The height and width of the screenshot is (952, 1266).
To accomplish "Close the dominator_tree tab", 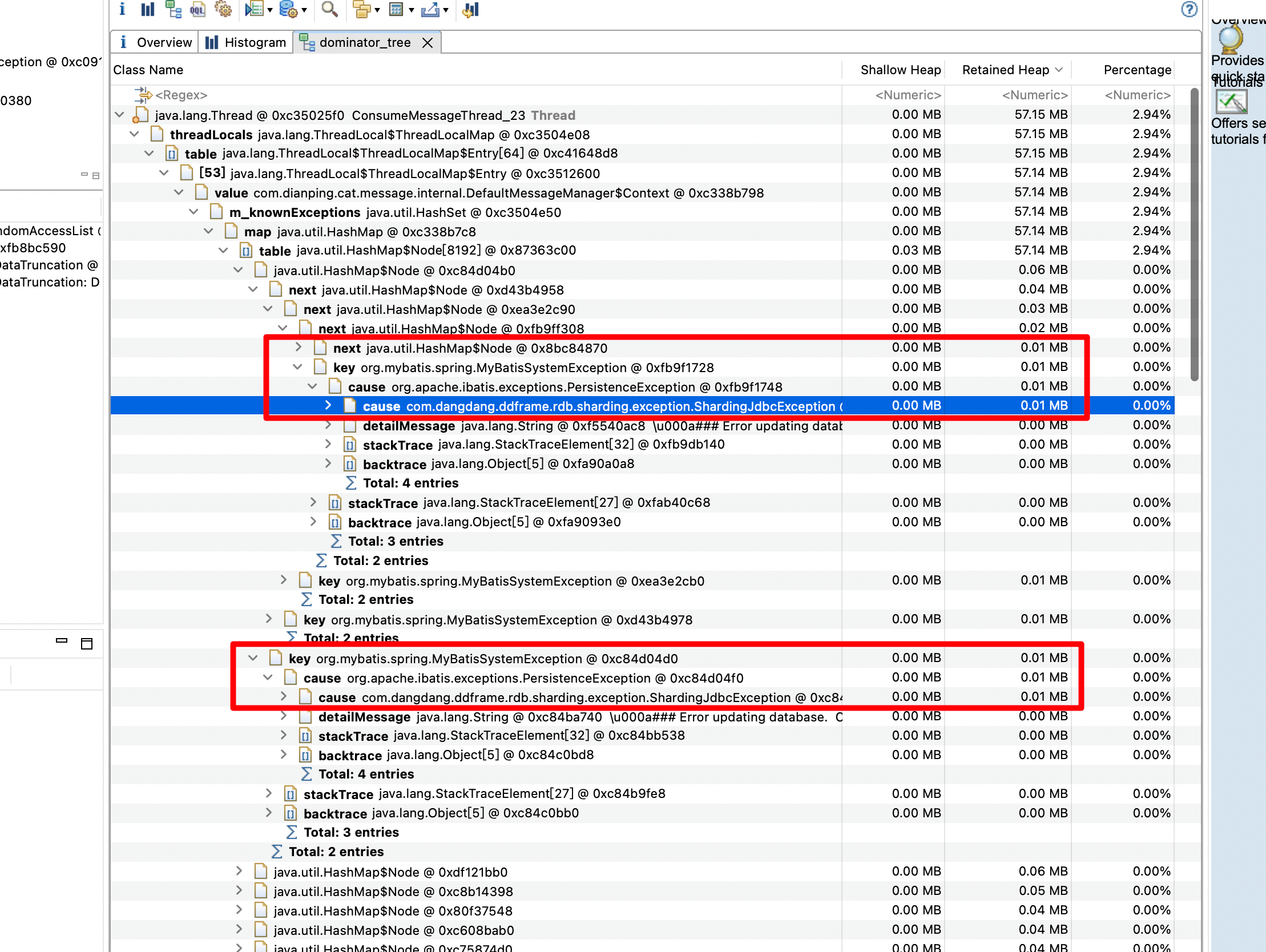I will (427, 43).
